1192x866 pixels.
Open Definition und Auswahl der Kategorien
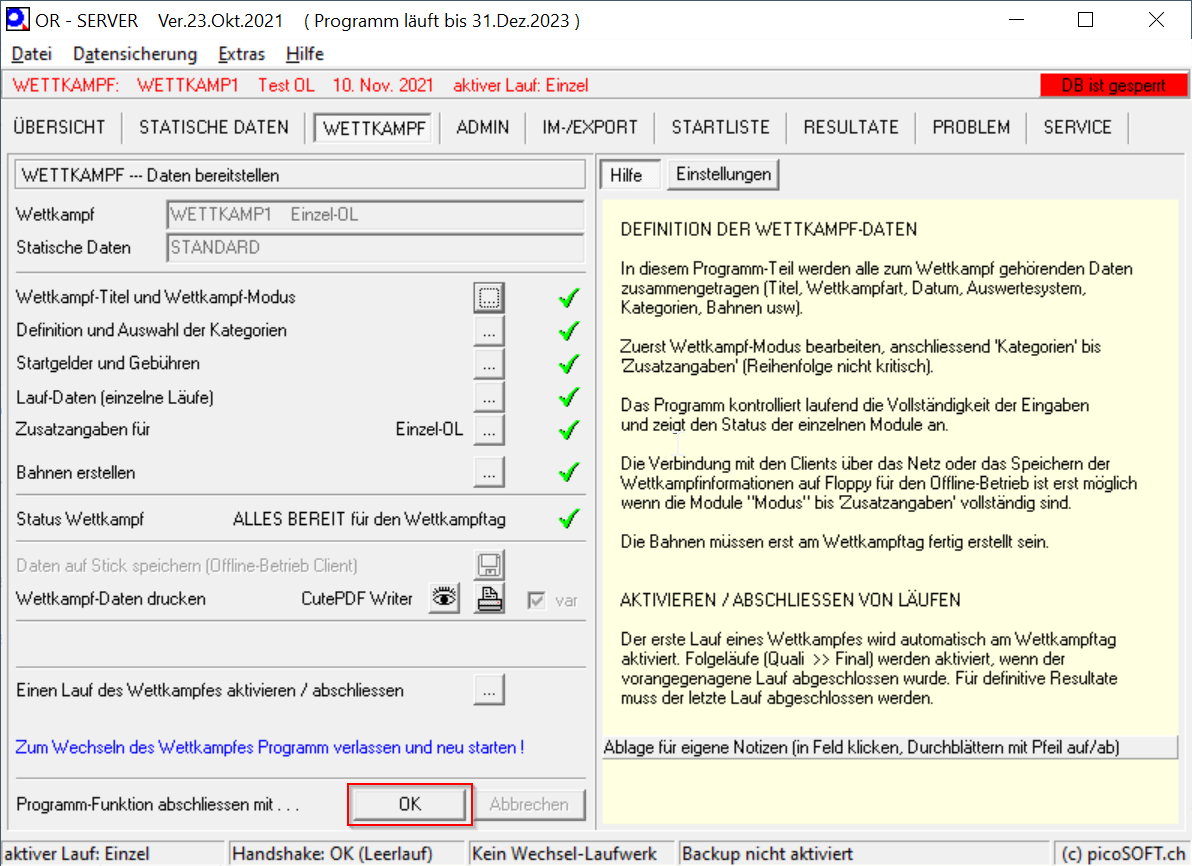[489, 330]
